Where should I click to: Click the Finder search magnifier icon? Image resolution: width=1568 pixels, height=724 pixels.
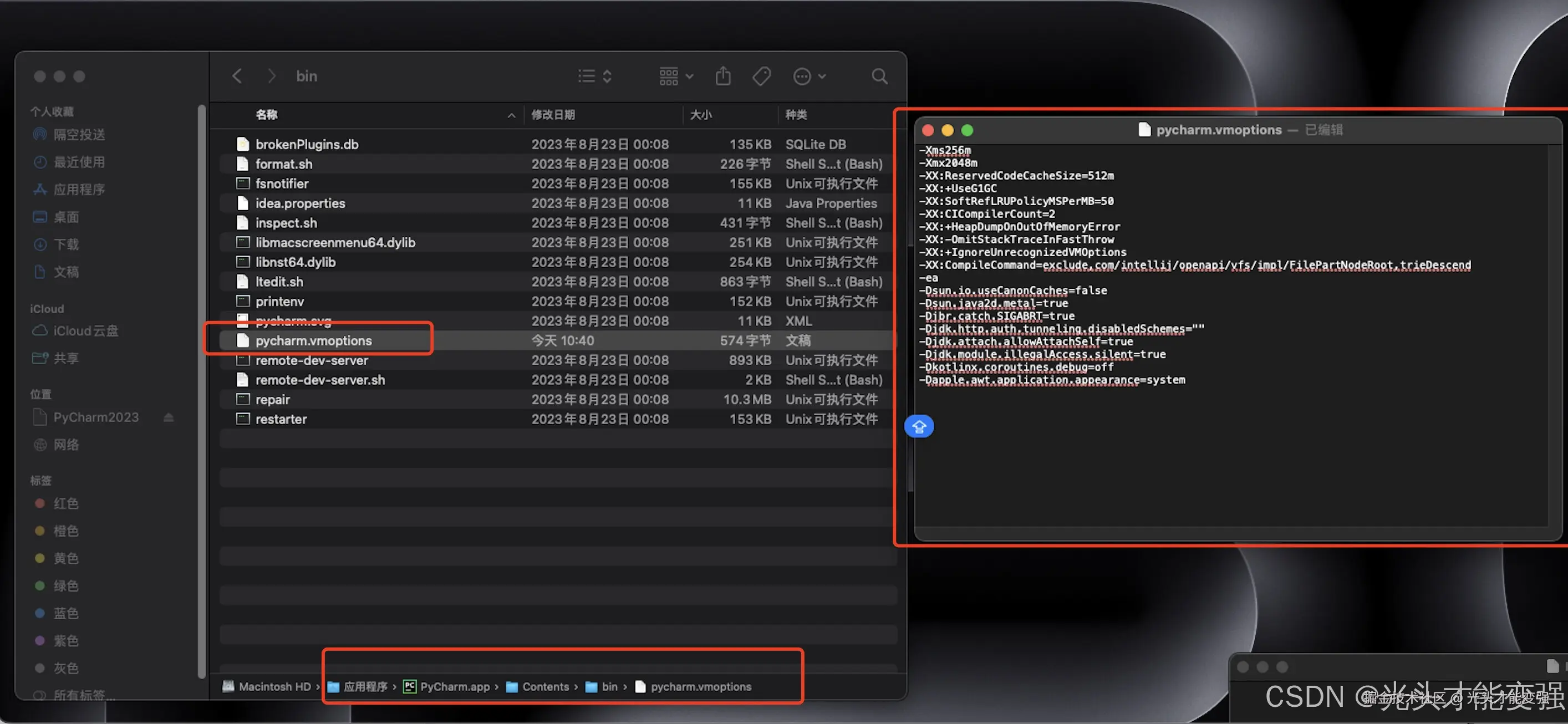point(879,76)
